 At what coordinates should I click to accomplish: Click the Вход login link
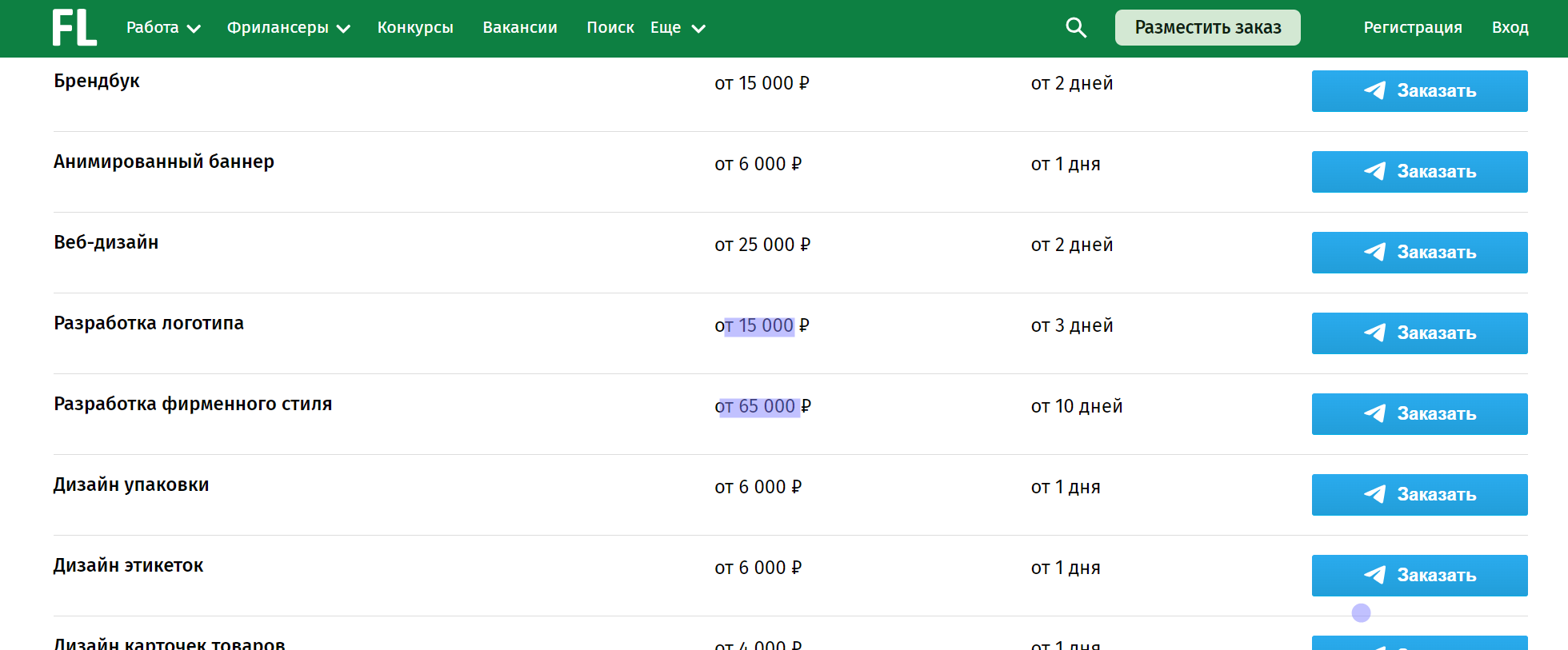pyautogui.click(x=1510, y=28)
